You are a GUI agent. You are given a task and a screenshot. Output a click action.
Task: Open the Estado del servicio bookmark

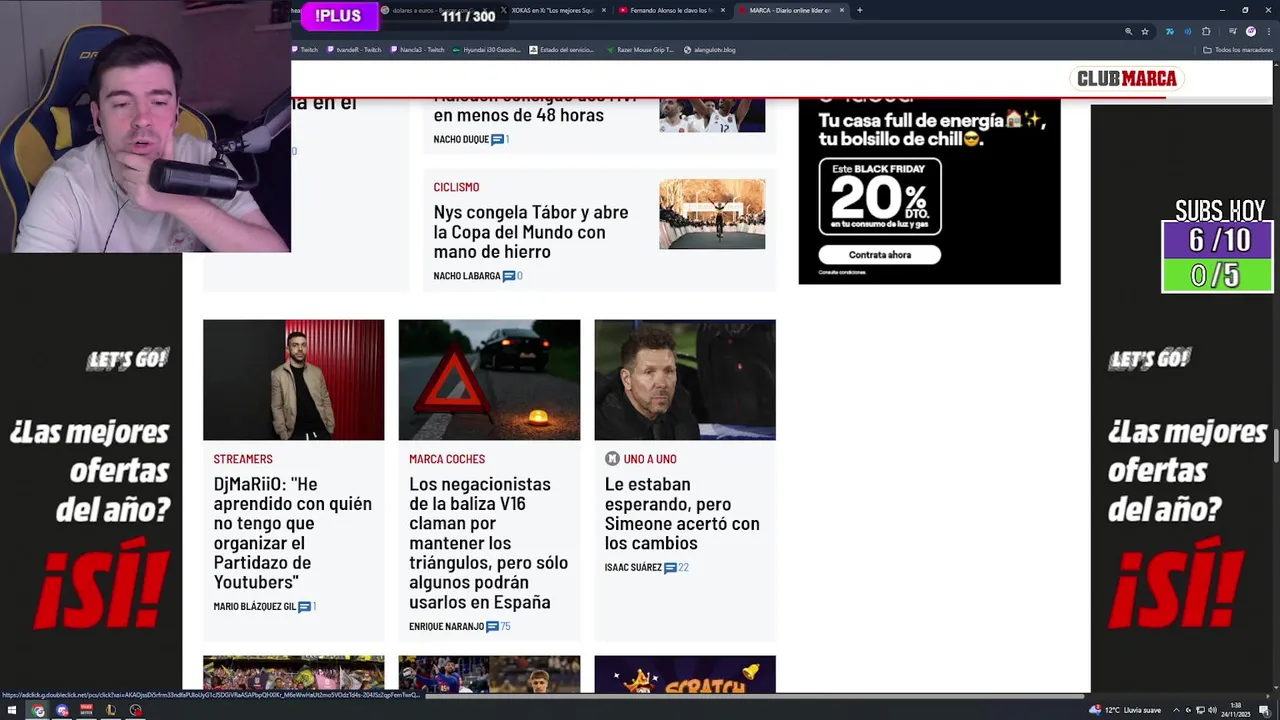tap(564, 49)
